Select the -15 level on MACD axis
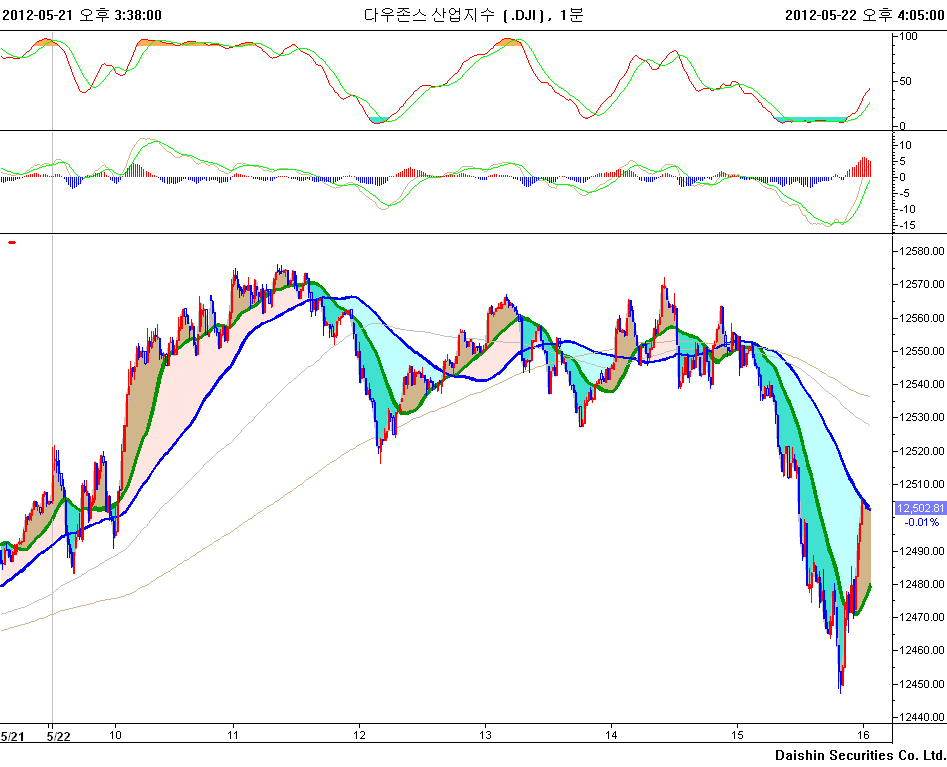947x767 pixels. click(908, 225)
